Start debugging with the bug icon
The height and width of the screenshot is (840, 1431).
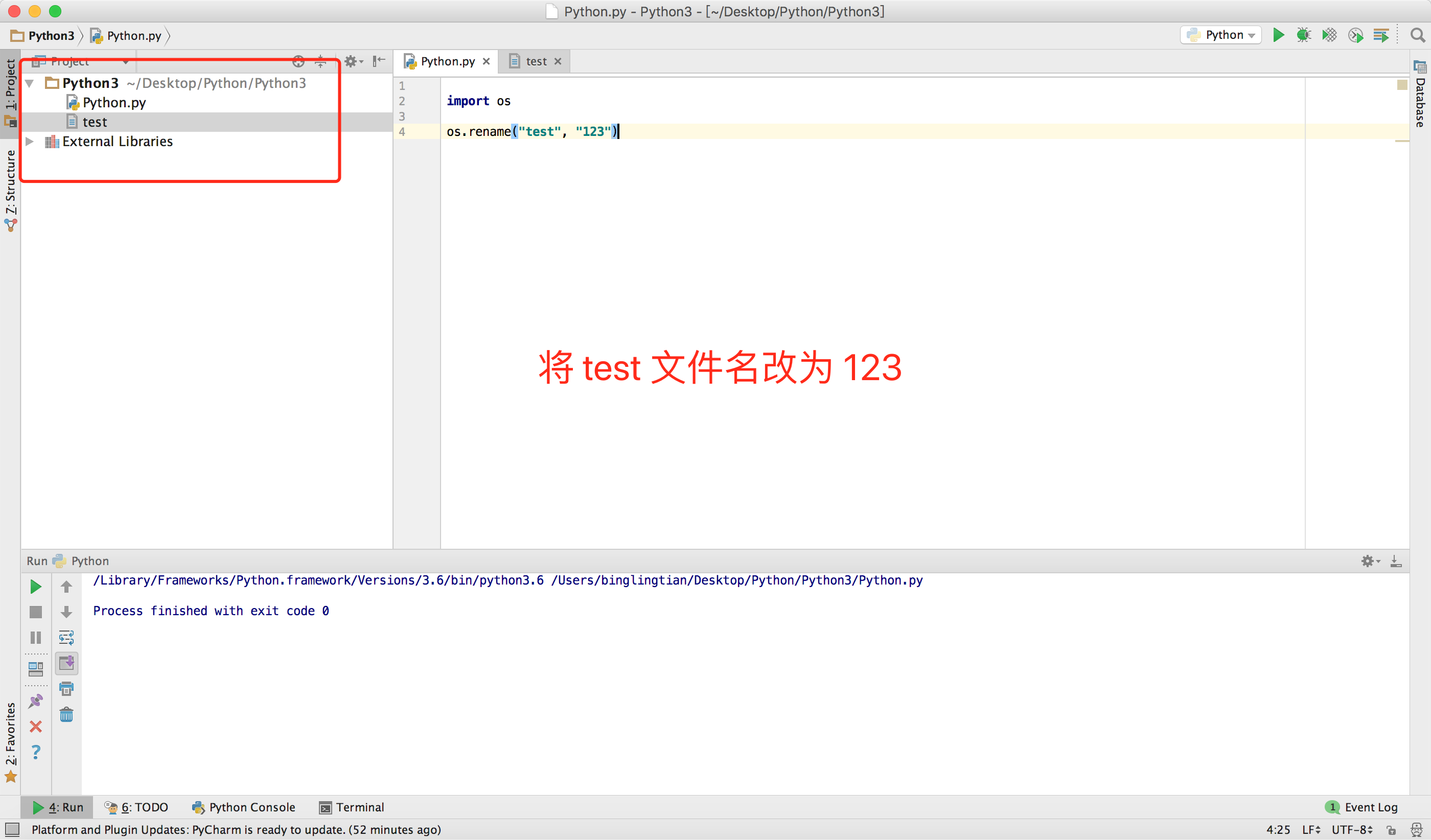pyautogui.click(x=1304, y=35)
